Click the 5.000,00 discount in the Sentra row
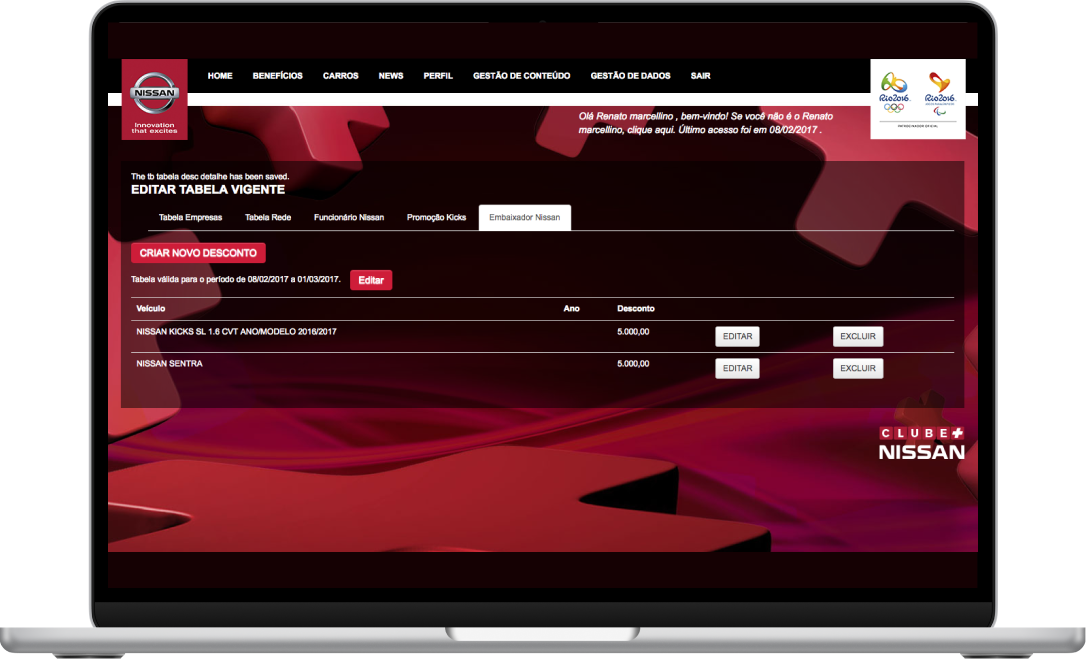The image size is (1086, 659). (x=633, y=364)
